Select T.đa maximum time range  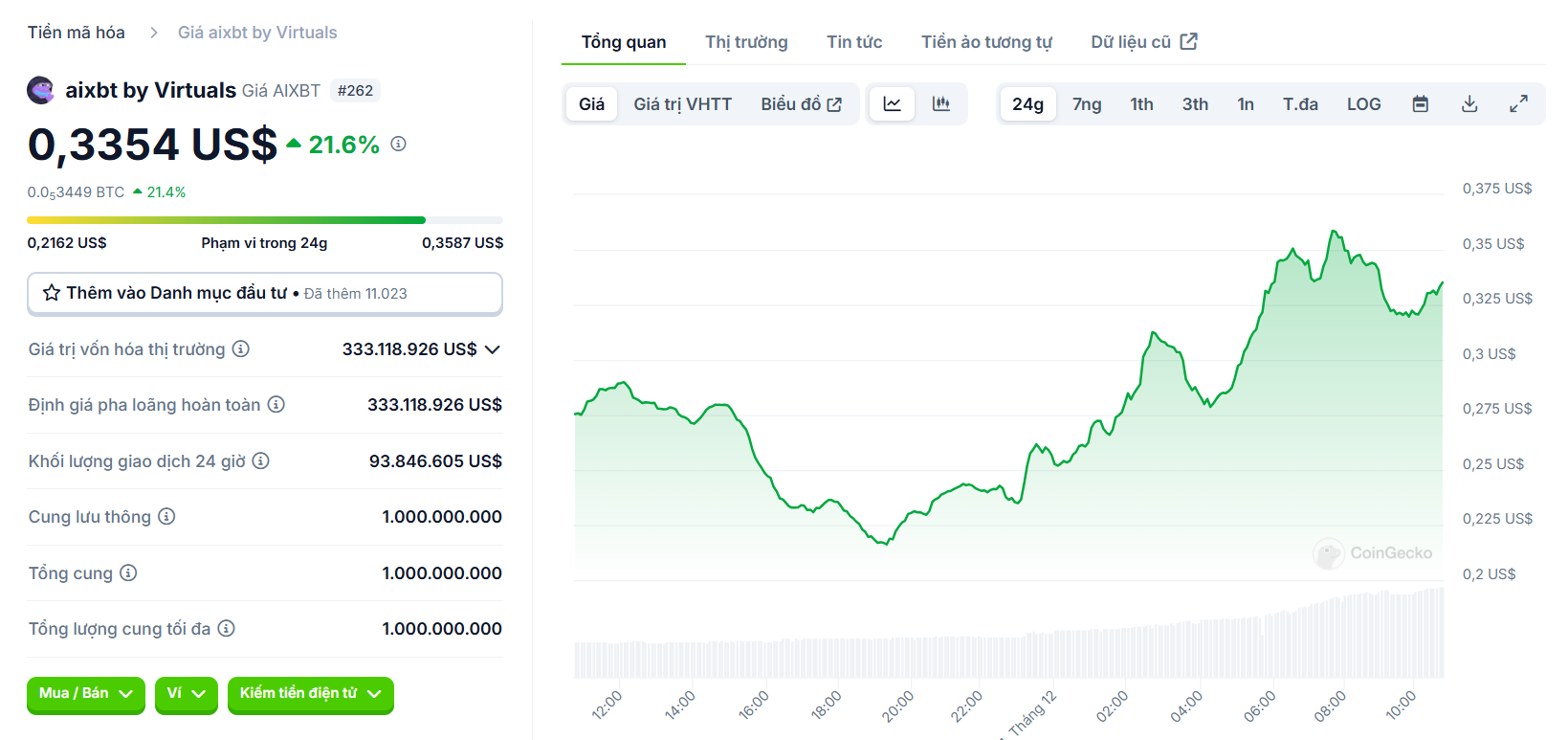(x=1300, y=103)
